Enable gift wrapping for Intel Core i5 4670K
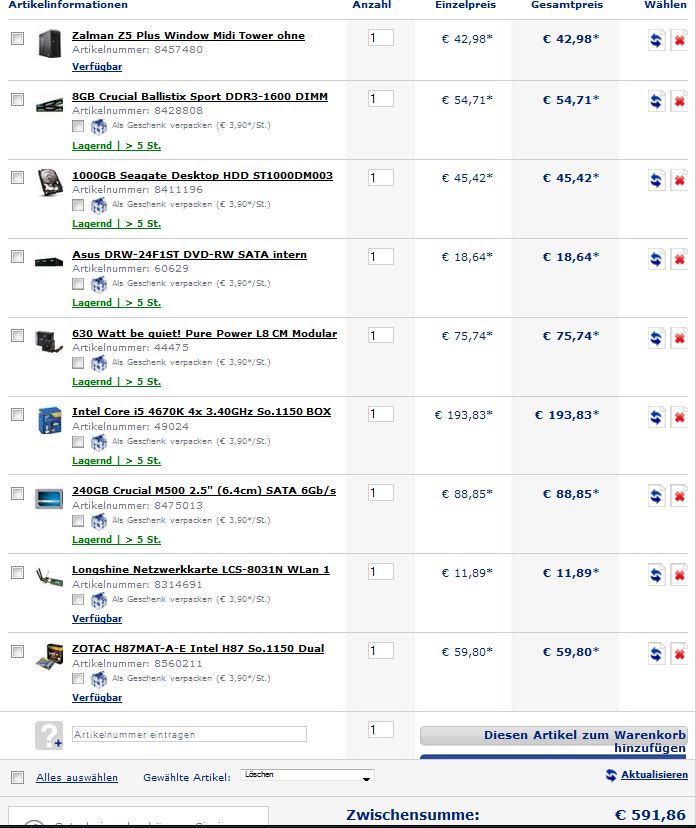Screen dimensions: 696x828 78,441
